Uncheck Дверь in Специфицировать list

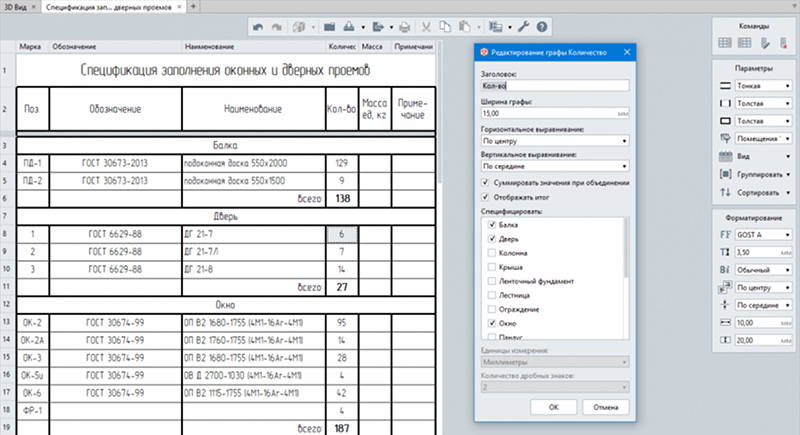tap(492, 239)
